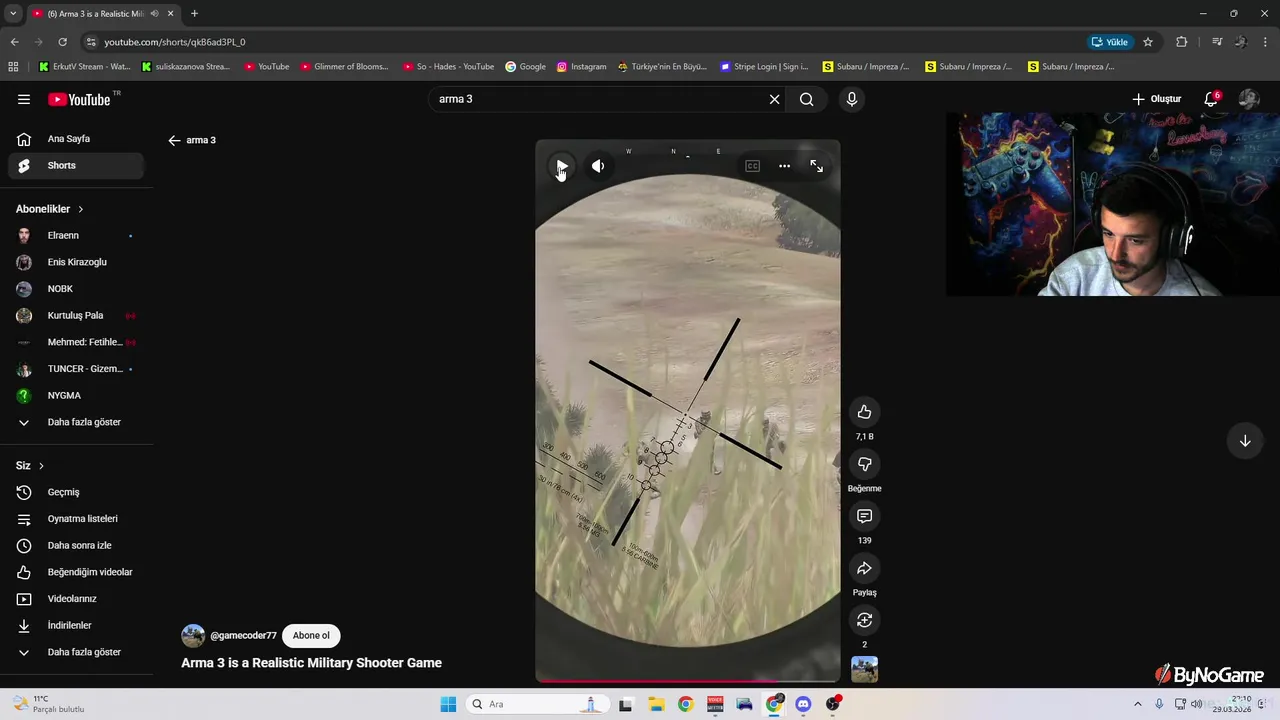
Task: Open Chrome extensions puzzle icon
Action: click(1181, 42)
